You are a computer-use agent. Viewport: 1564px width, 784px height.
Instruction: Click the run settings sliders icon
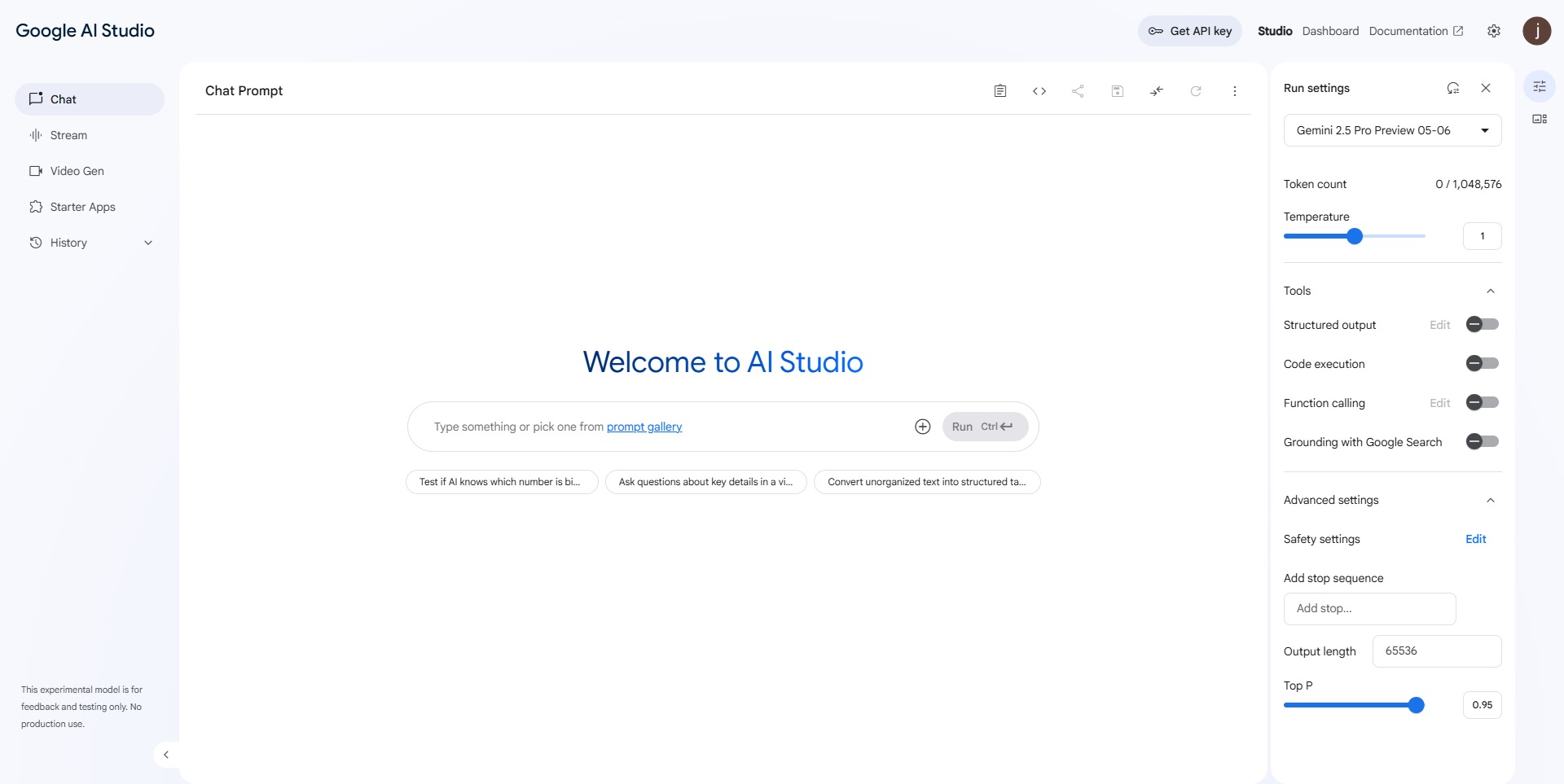[x=1539, y=86]
